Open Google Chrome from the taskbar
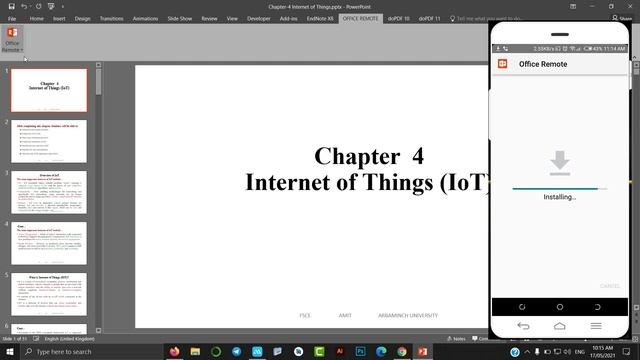Viewport: 640px width, 360px height. 402,351
